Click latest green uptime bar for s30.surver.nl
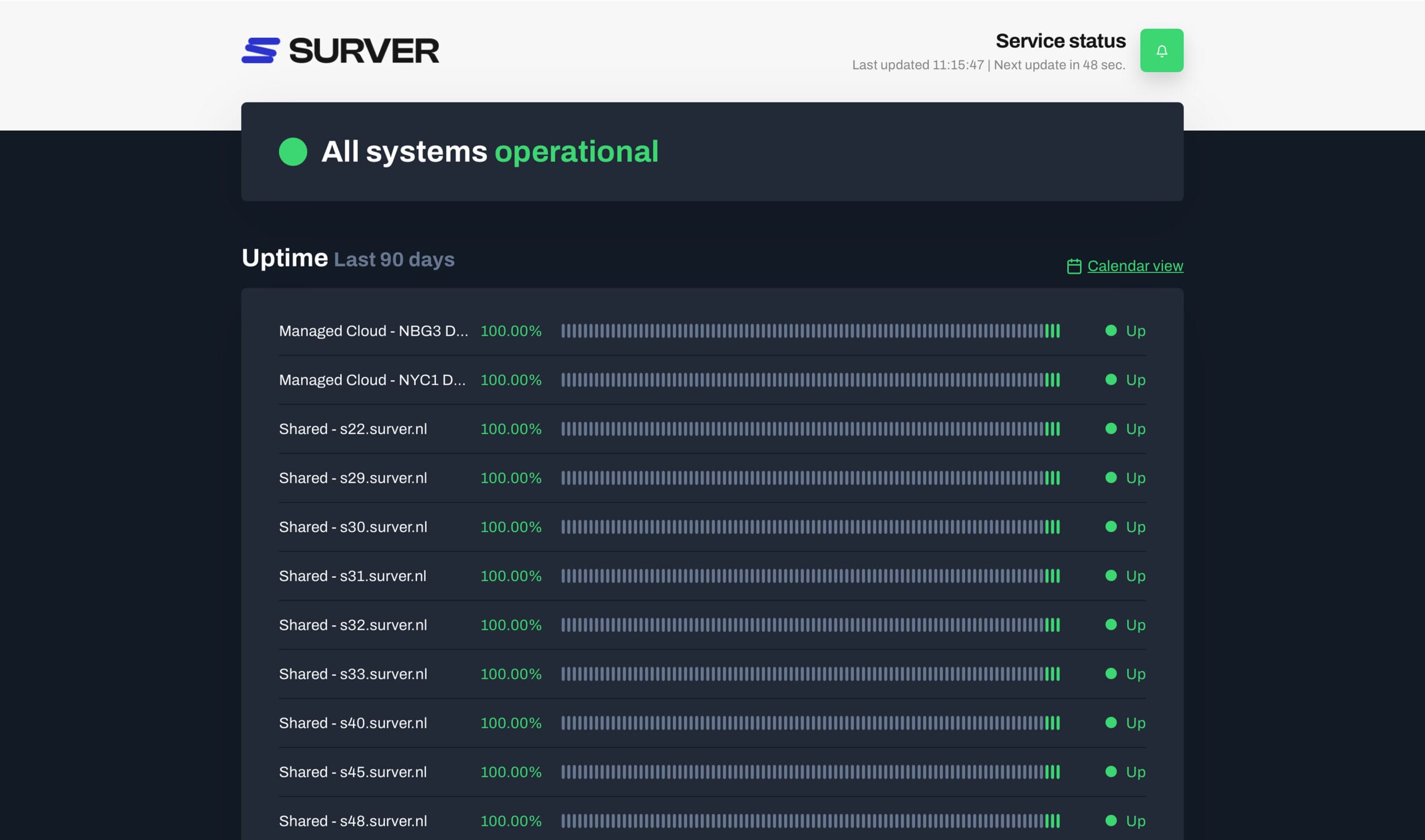 pyautogui.click(x=1058, y=527)
